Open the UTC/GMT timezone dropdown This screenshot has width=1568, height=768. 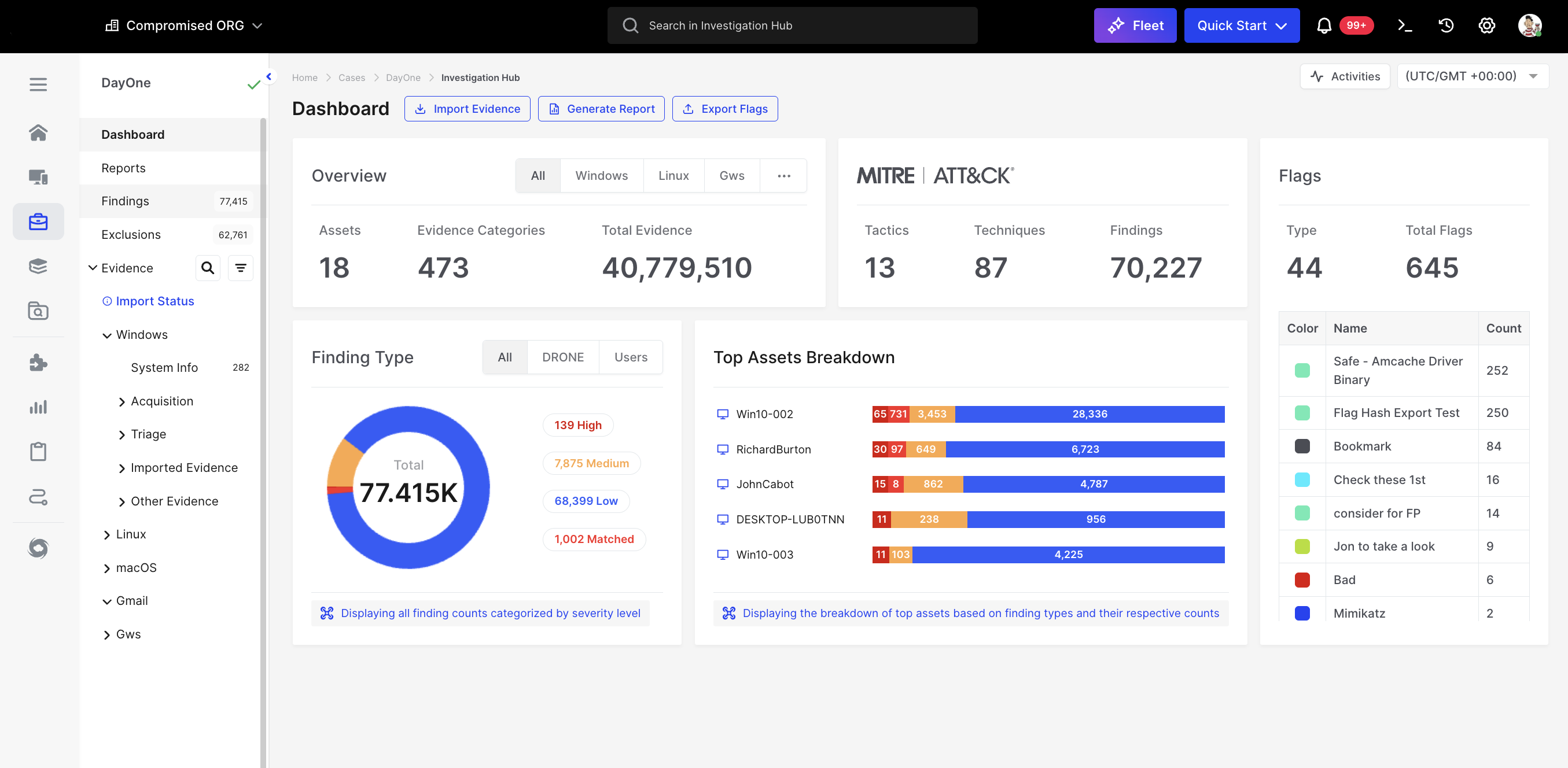point(1471,77)
